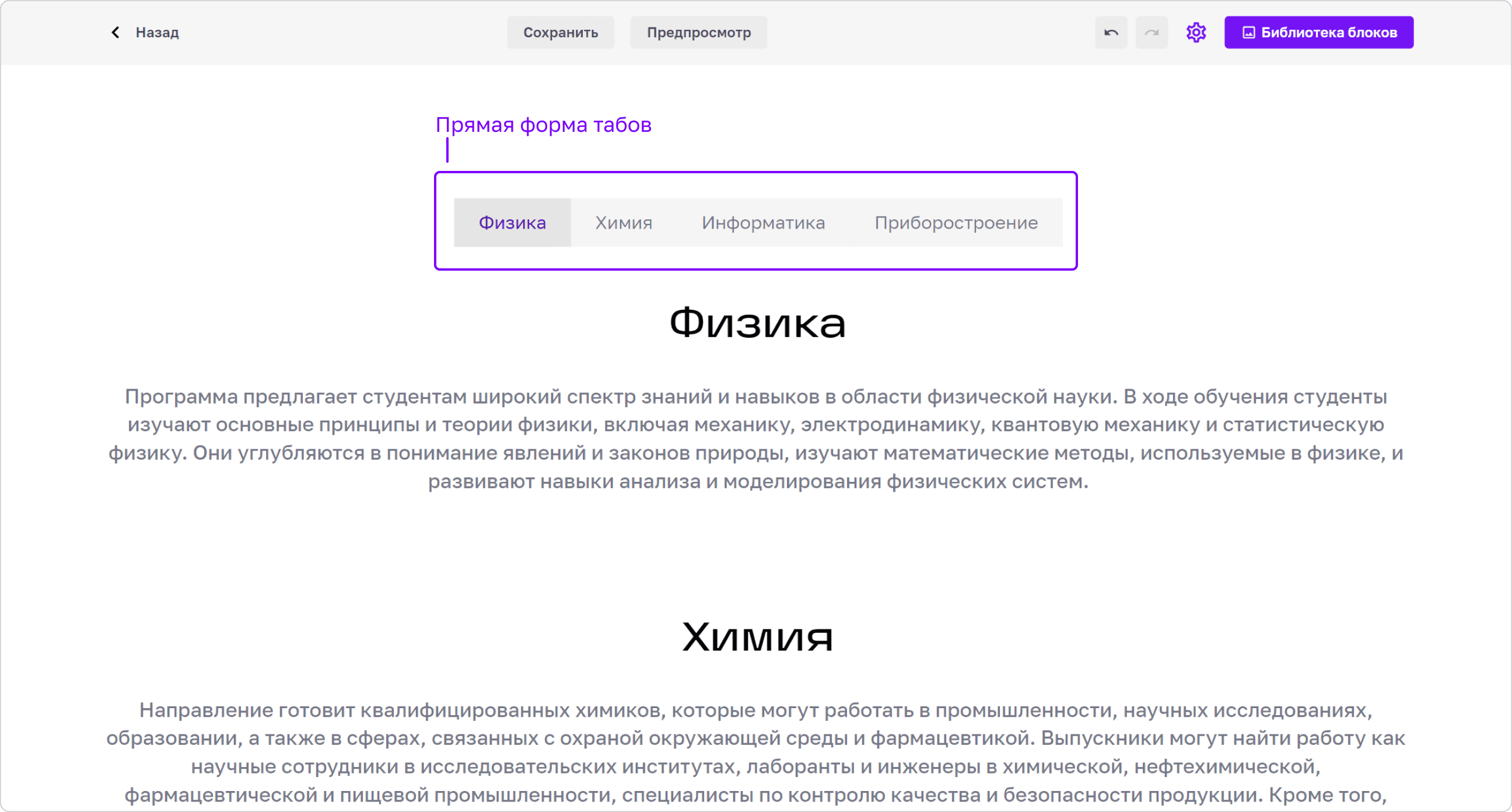This screenshot has width=1512, height=812.
Task: Click the paragraph starting 'Программа предлагает студентам'
Action: (x=756, y=439)
